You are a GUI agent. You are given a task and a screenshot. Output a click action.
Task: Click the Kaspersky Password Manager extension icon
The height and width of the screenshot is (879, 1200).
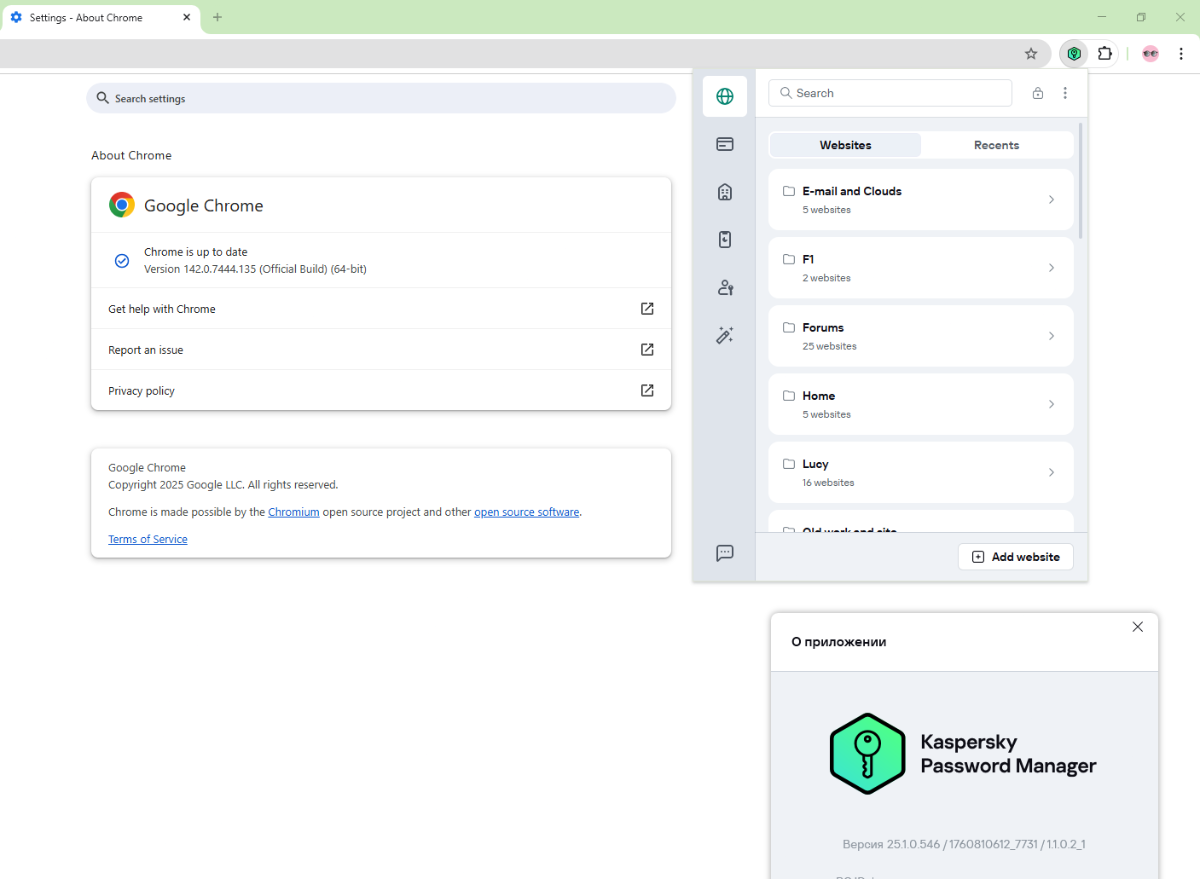(1074, 53)
